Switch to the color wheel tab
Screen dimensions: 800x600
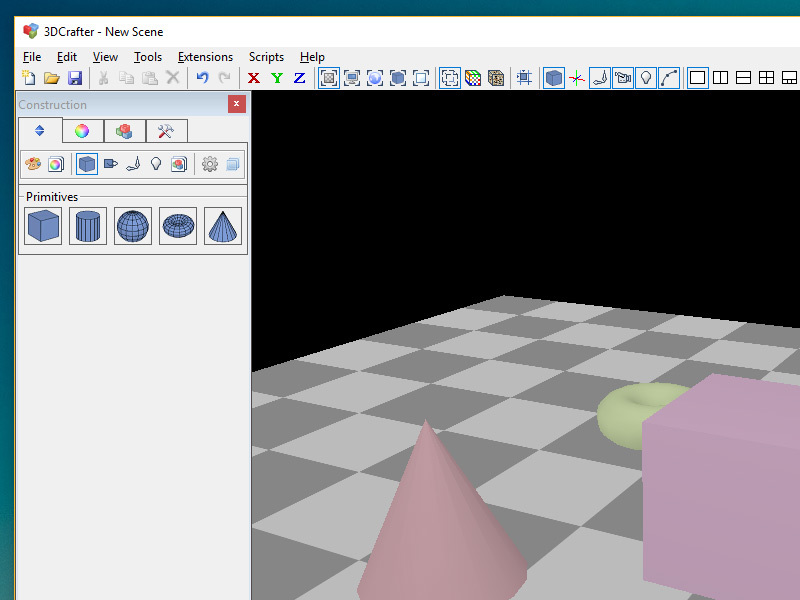click(82, 131)
